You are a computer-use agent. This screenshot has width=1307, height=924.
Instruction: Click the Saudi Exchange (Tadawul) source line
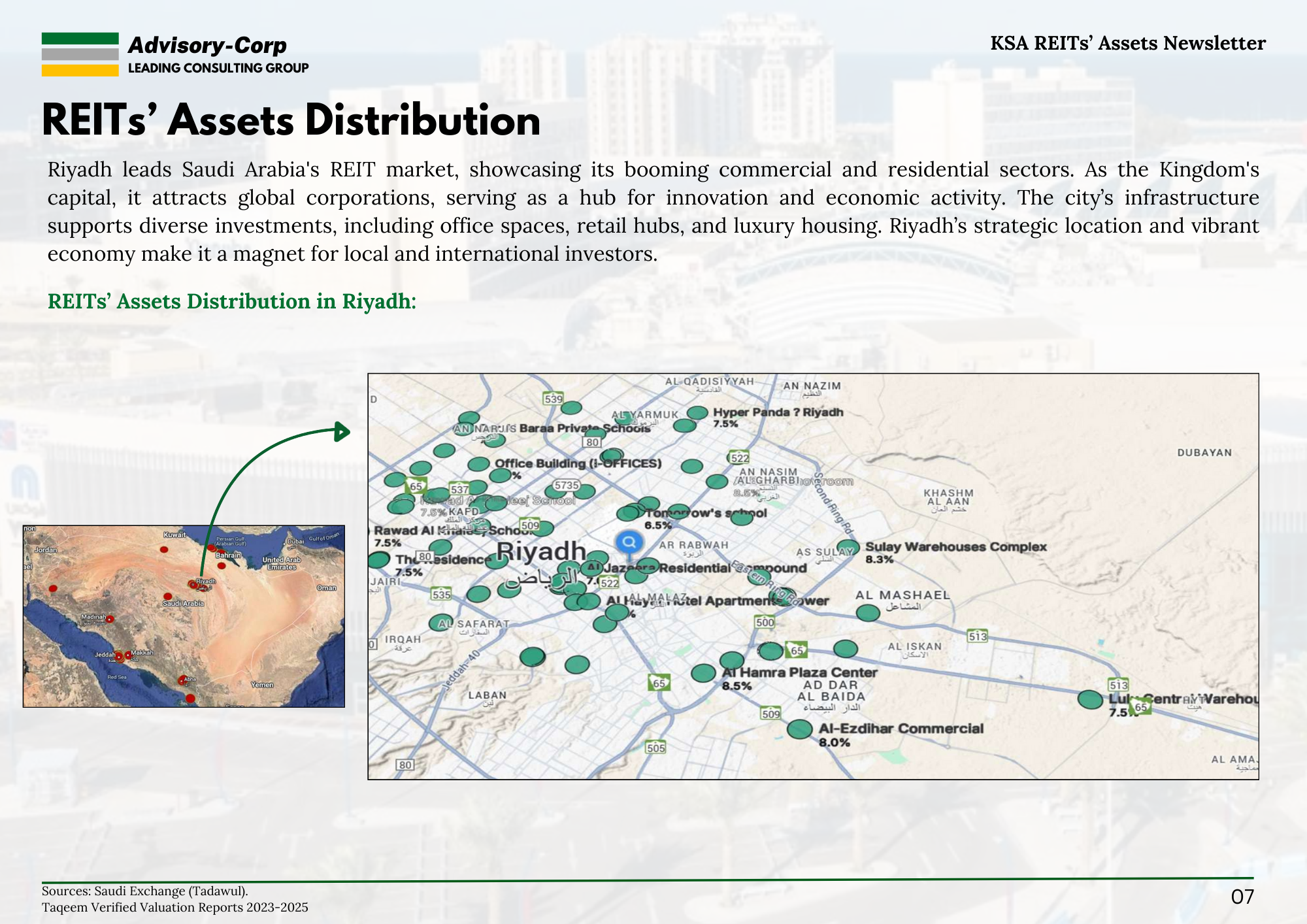click(x=145, y=891)
